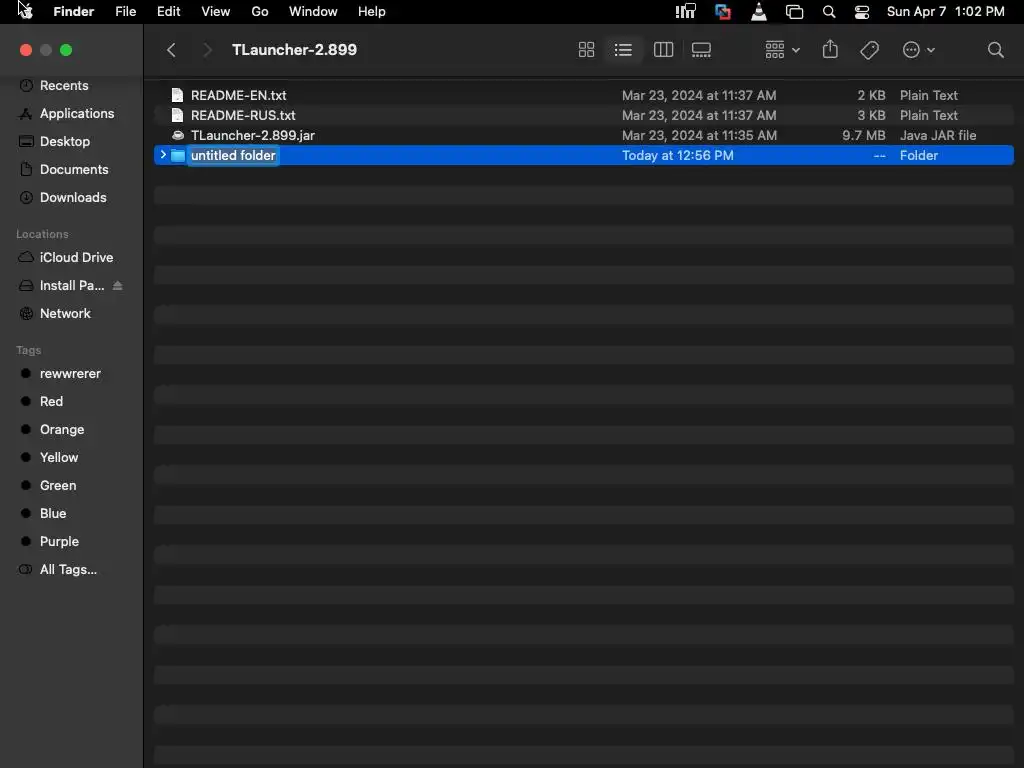Eject the Install Pa... volume
This screenshot has width=1024, height=768.
(x=118, y=285)
